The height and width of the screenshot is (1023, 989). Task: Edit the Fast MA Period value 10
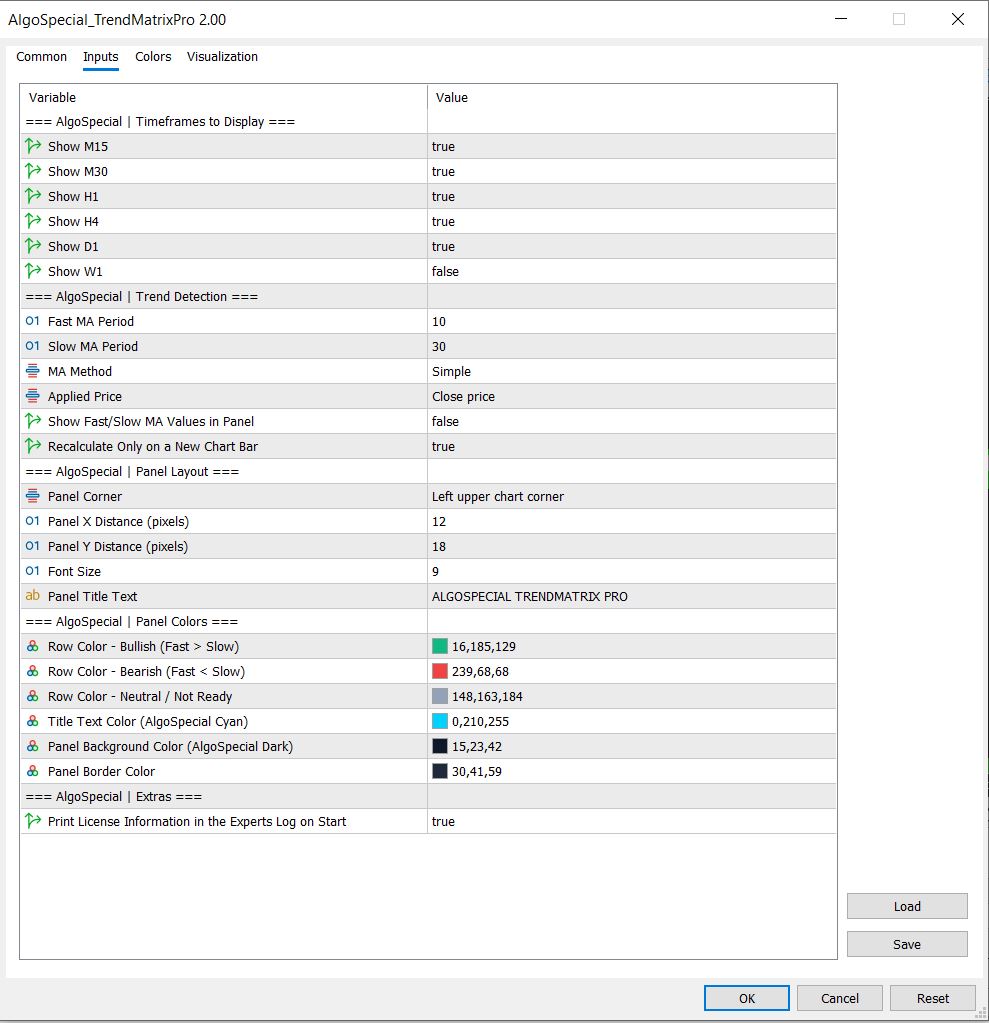(631, 321)
